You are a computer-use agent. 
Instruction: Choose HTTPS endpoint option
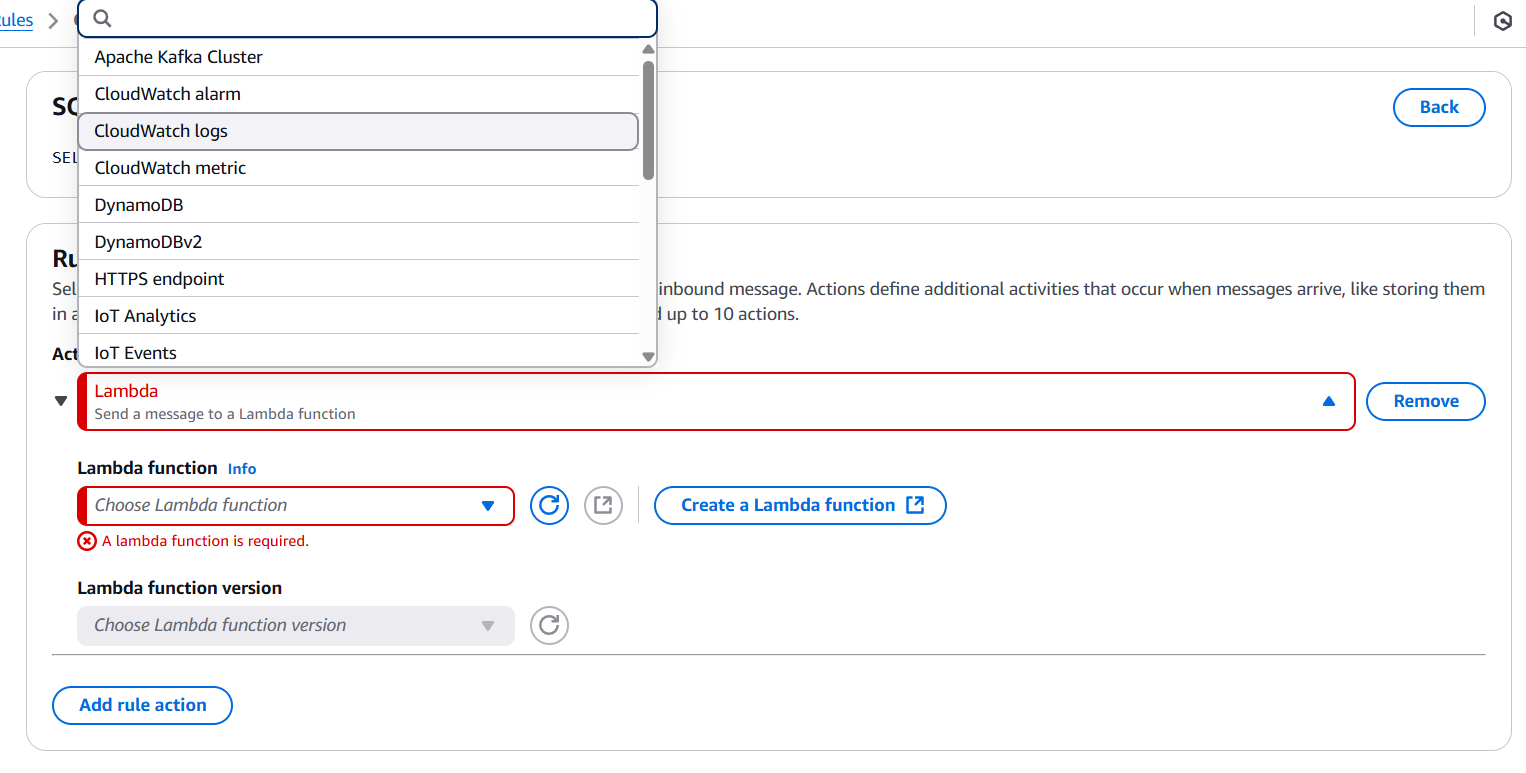(x=358, y=279)
